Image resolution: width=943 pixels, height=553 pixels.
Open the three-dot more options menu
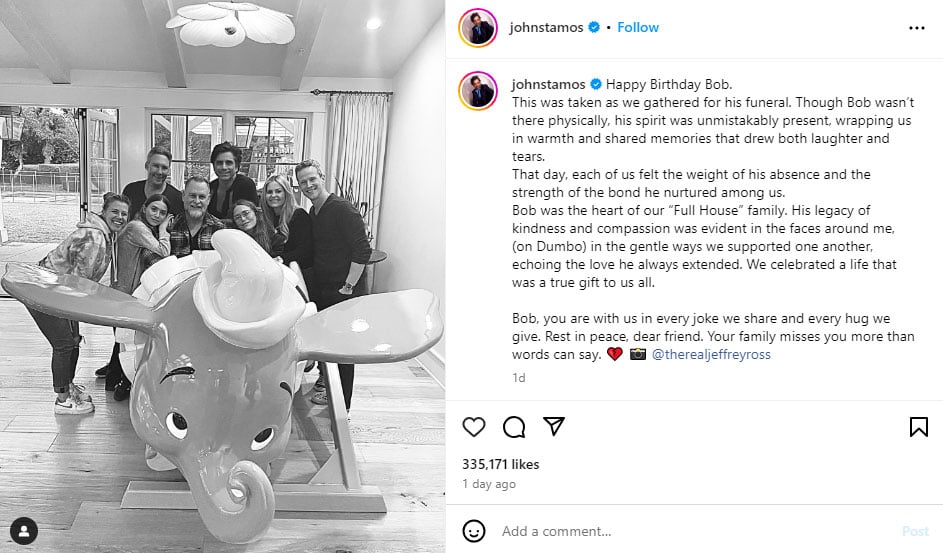tap(917, 28)
